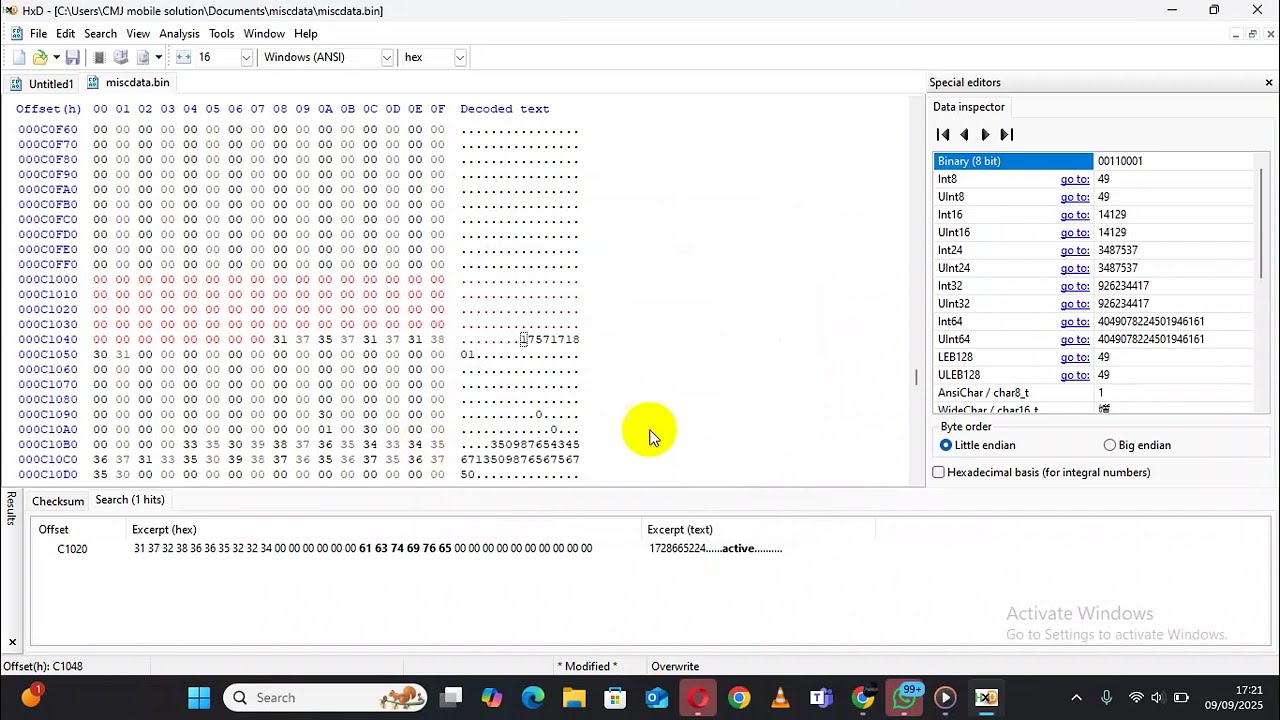Expand the Open file recent-files arrow
1280x720 pixels.
56,57
